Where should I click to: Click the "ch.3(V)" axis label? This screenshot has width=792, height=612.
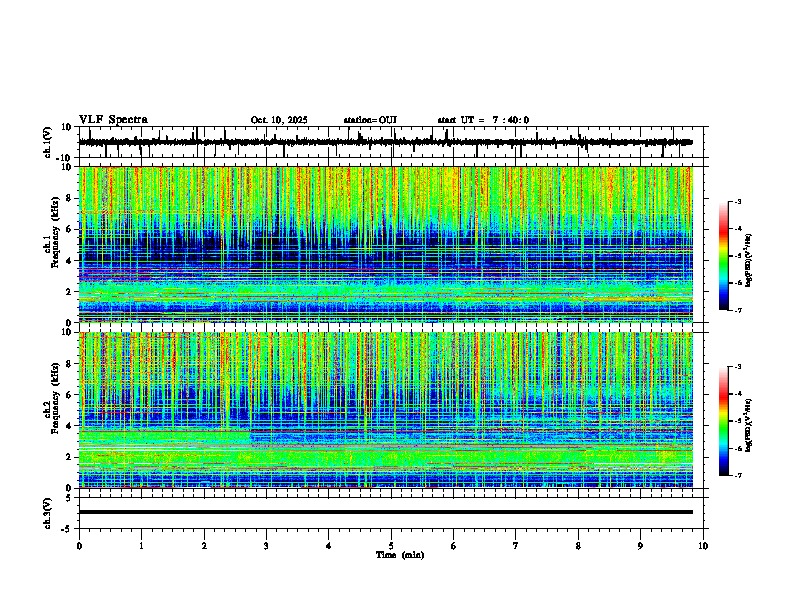[x=48, y=513]
